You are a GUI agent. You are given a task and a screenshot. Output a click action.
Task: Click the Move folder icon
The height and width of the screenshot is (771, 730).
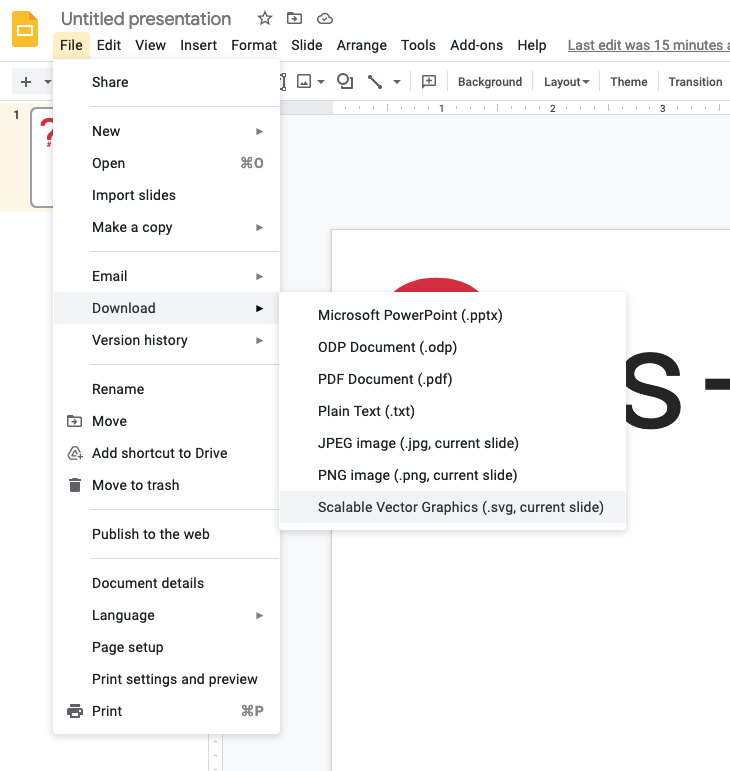pos(74,421)
